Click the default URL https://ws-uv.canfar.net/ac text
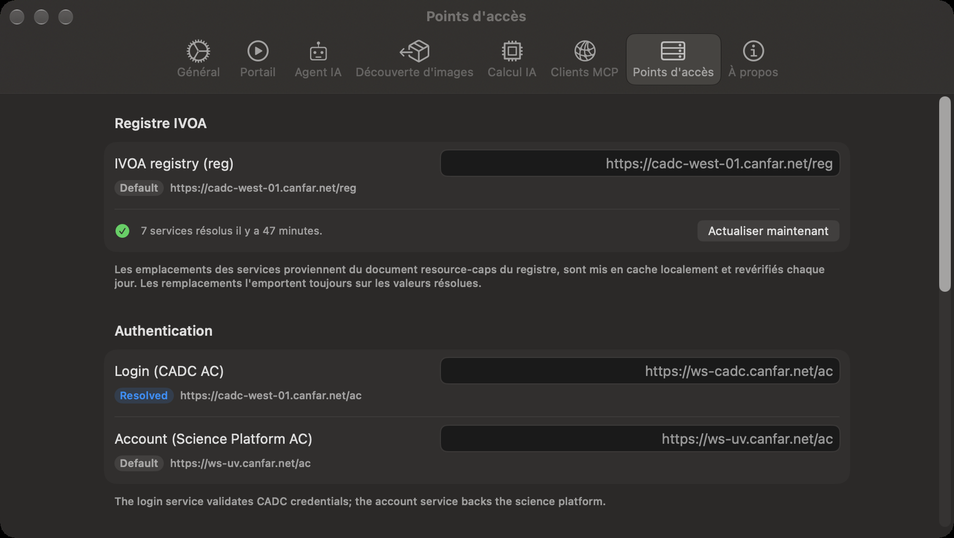 pos(240,463)
